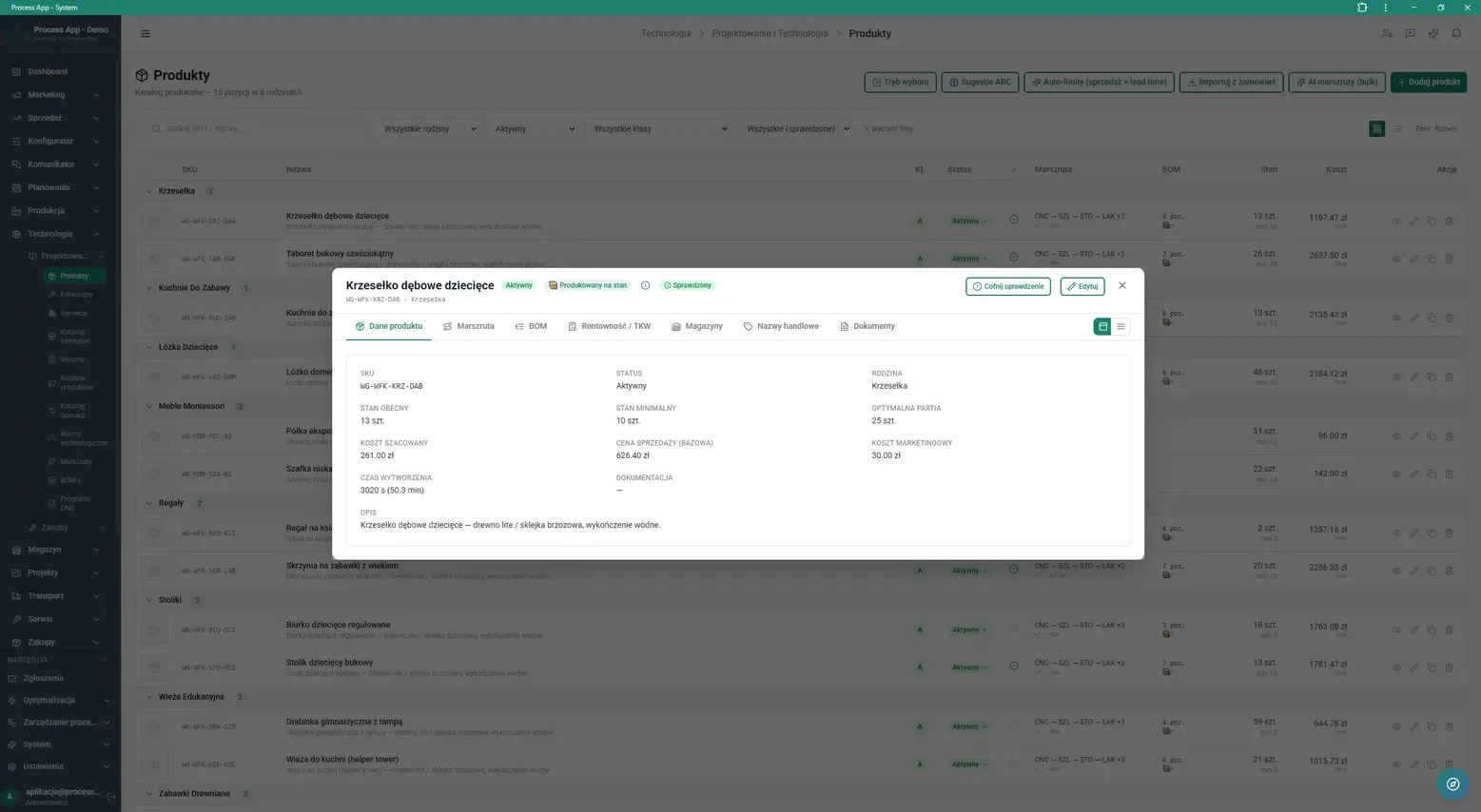Collapse the Kuchnie Do Zabawy group
The height and width of the screenshot is (812, 1481).
[149, 288]
